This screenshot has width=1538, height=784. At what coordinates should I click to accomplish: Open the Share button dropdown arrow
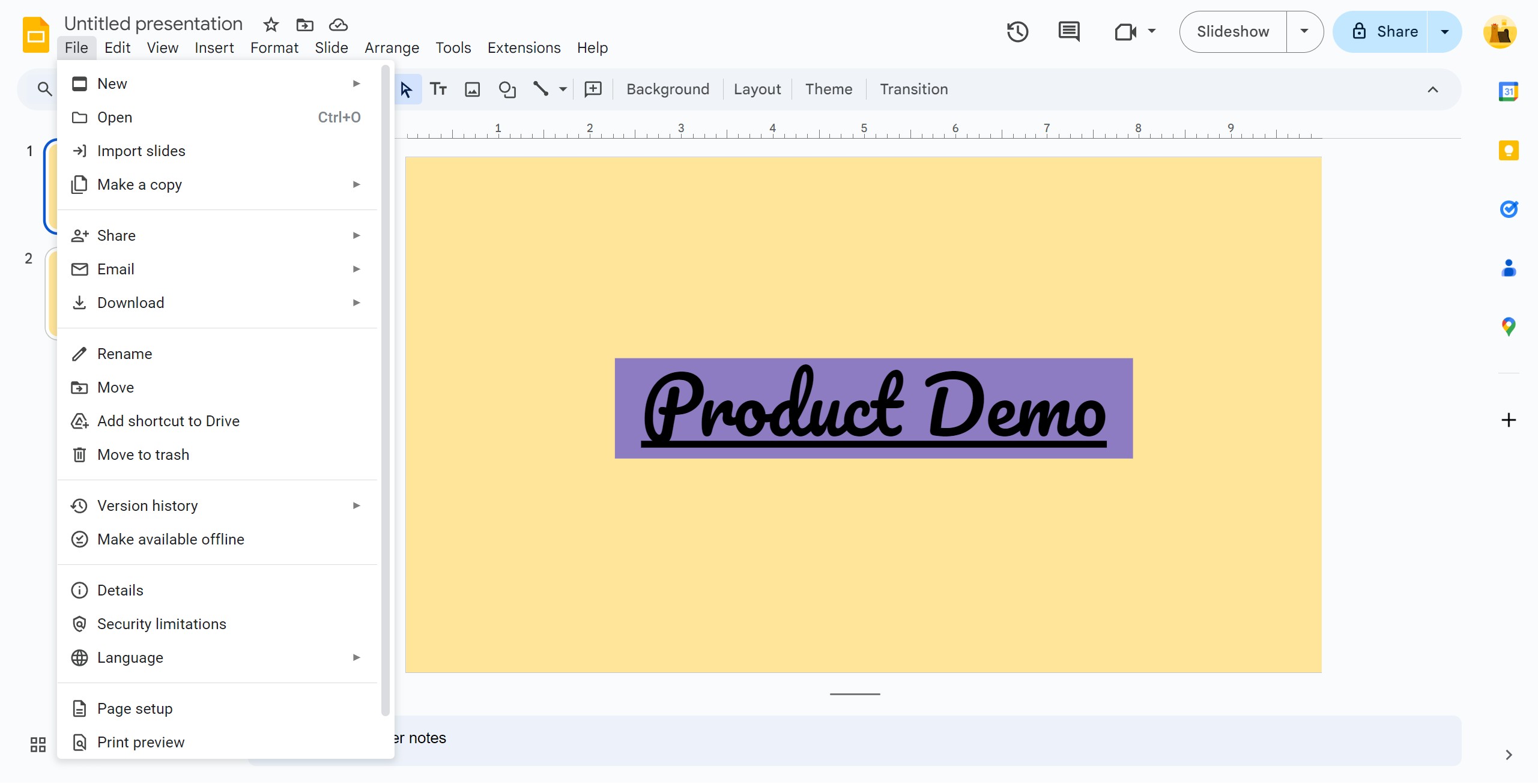pyautogui.click(x=1445, y=32)
